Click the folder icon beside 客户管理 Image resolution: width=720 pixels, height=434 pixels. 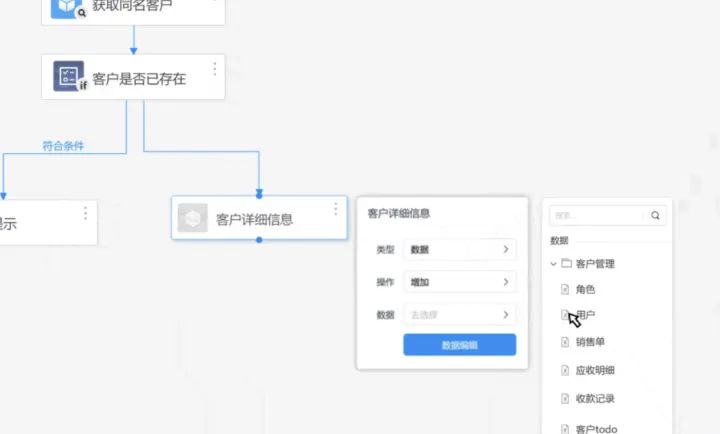[x=566, y=264]
